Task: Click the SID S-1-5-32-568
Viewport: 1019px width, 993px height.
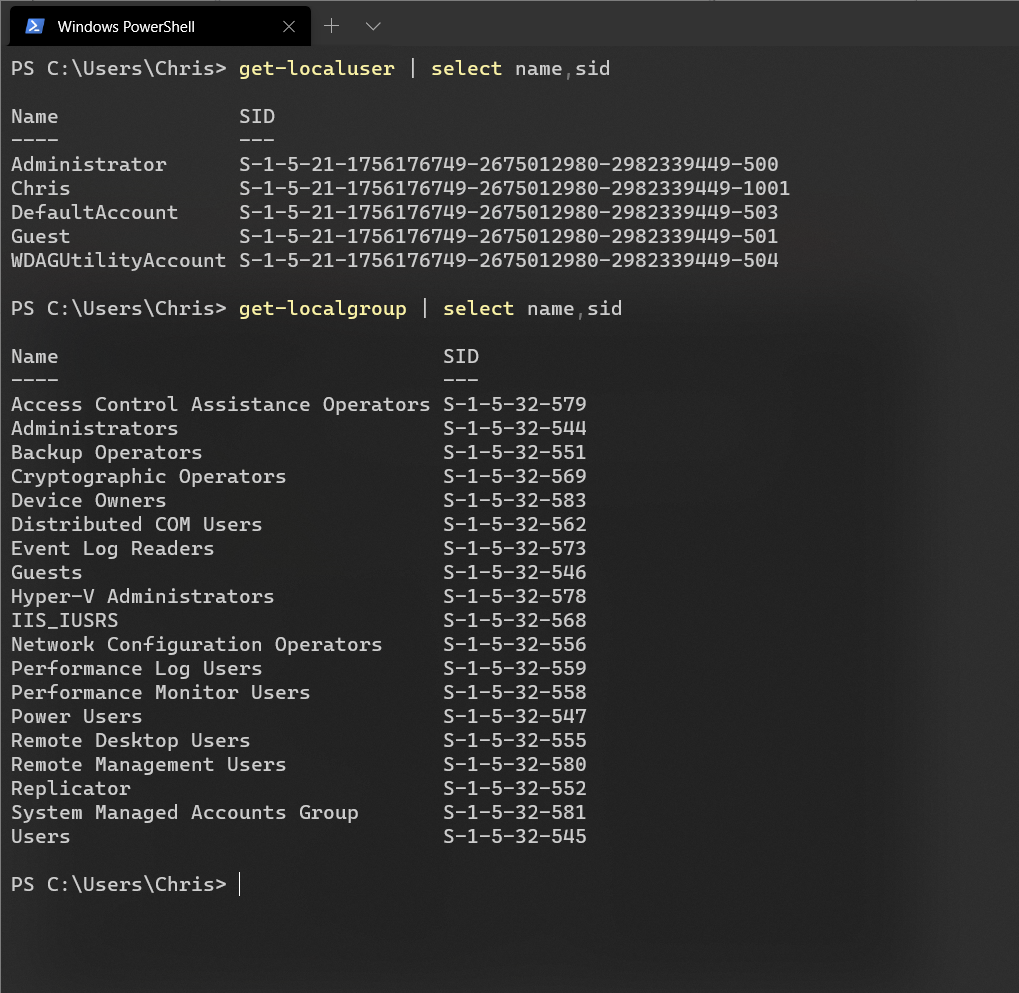Action: pos(515,621)
